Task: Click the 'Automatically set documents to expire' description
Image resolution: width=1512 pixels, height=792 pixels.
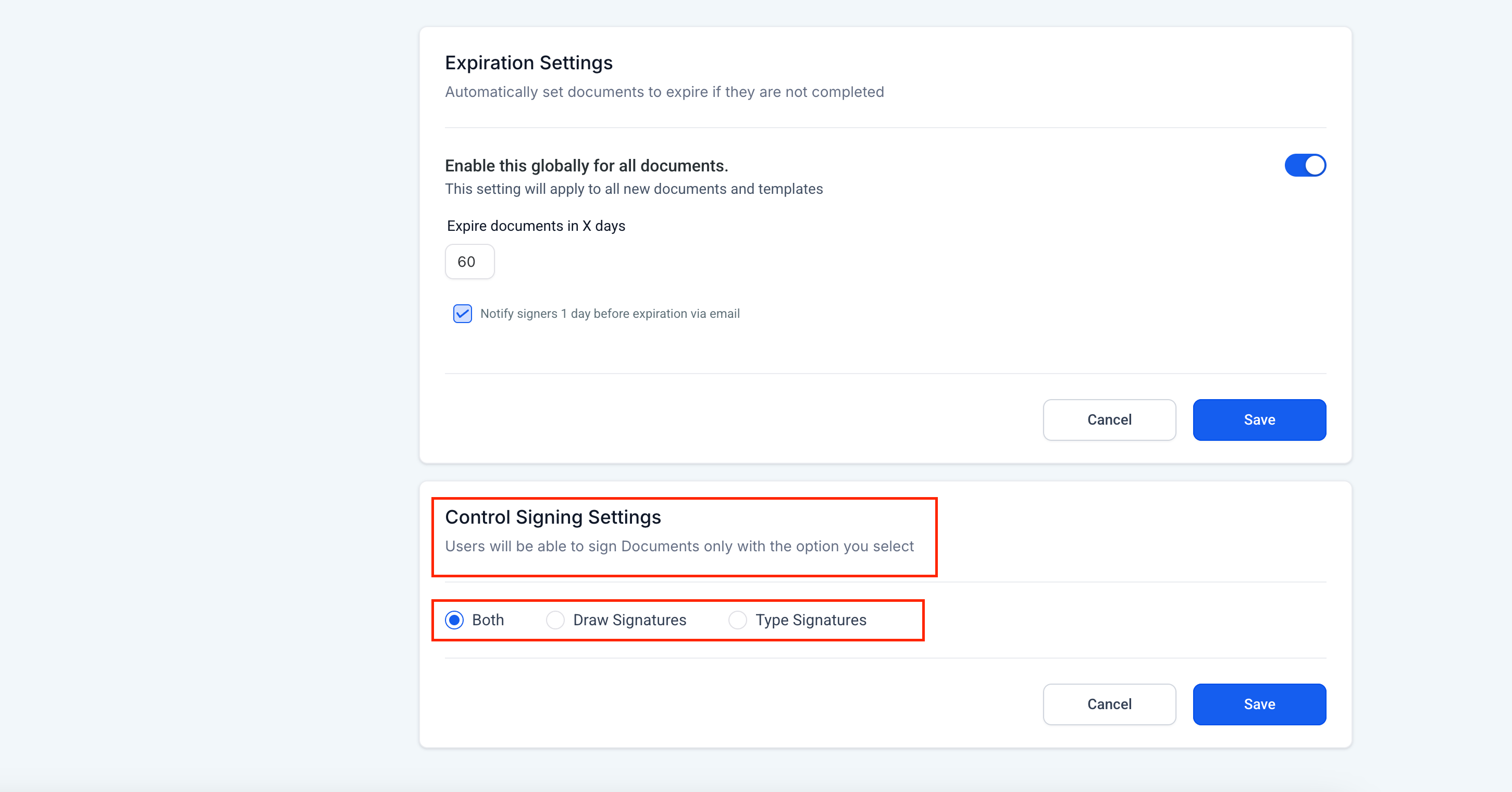Action: (x=664, y=92)
